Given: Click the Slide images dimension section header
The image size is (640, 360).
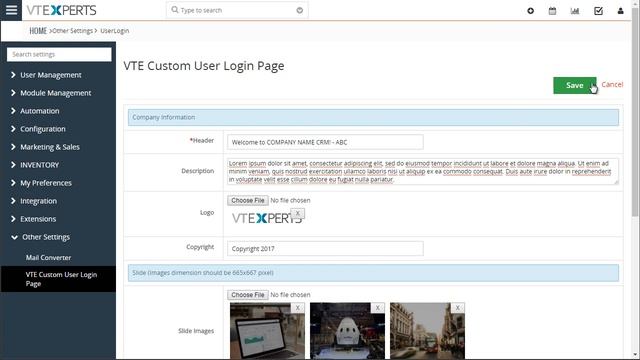Looking at the screenshot, I should pos(373,273).
